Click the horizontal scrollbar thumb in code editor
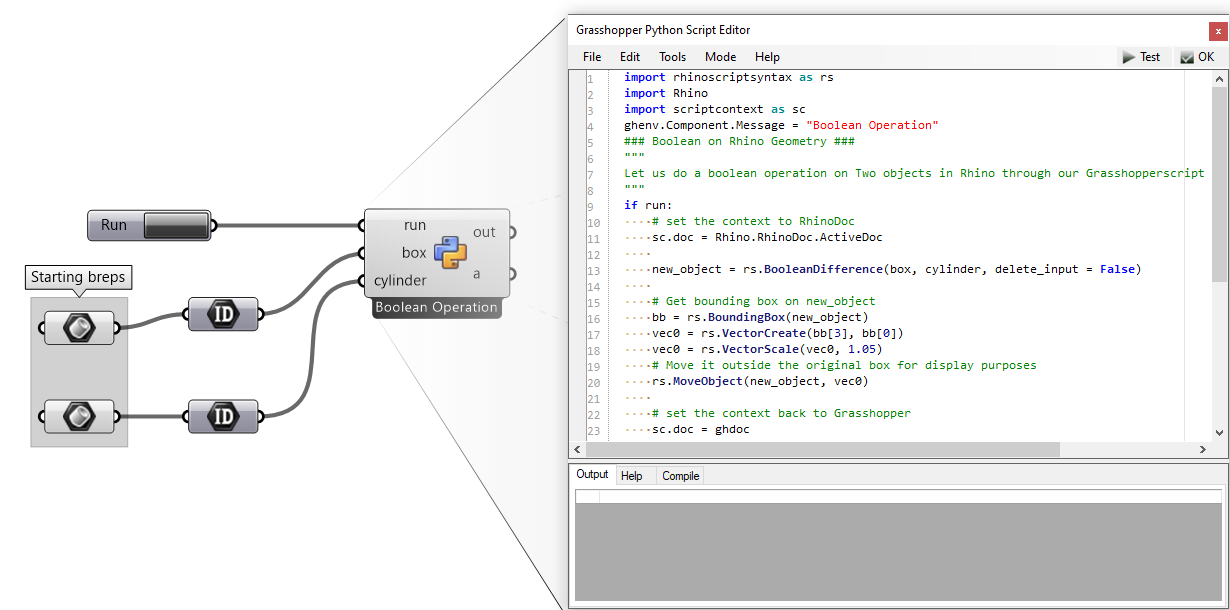 (x=822, y=450)
